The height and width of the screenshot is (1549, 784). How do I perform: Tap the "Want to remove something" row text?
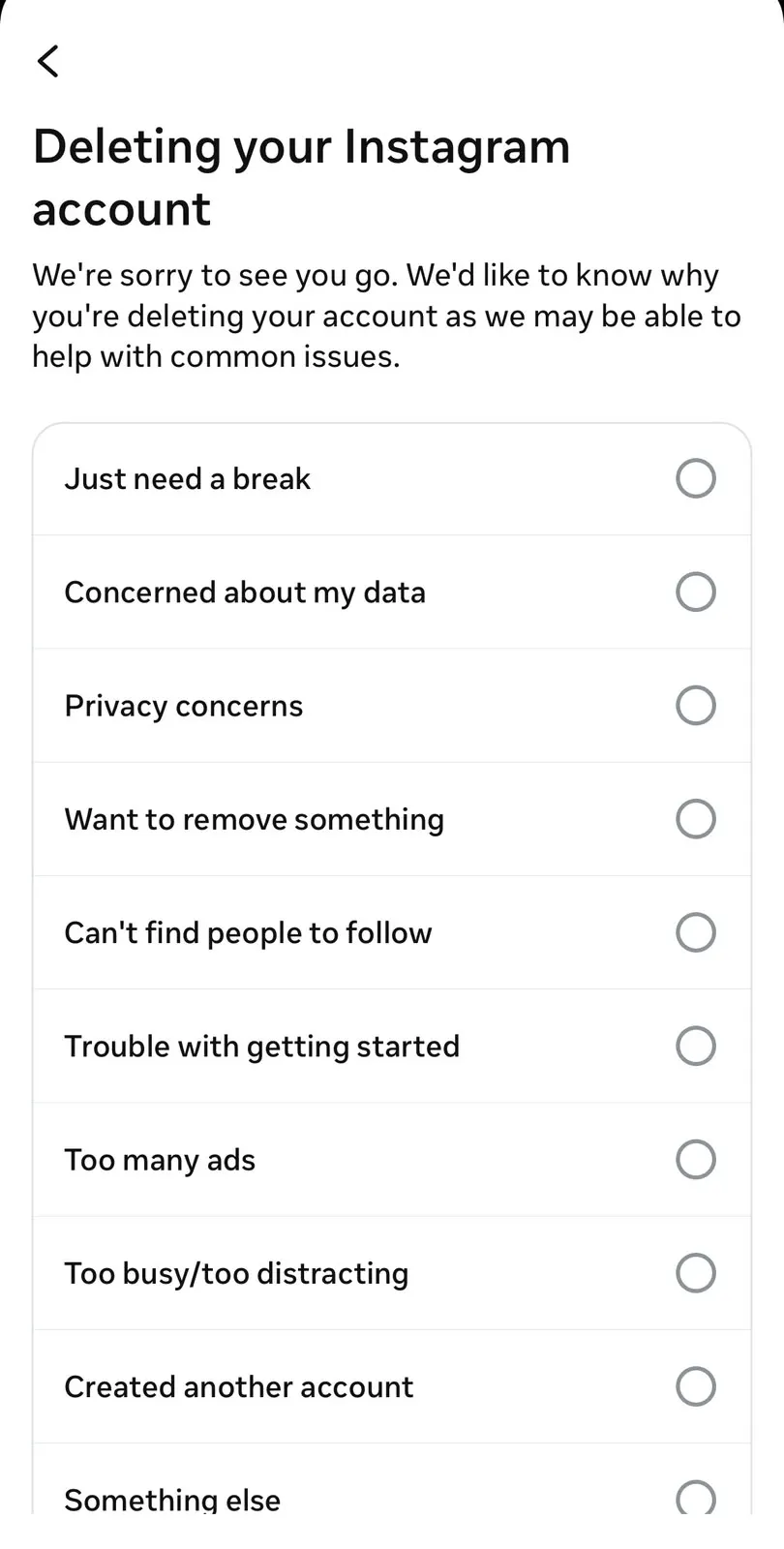[x=255, y=819]
